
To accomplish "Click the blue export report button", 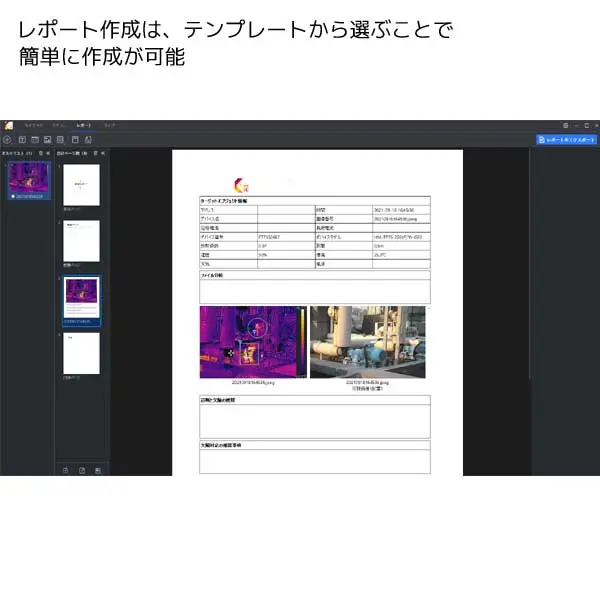I will pyautogui.click(x=566, y=140).
